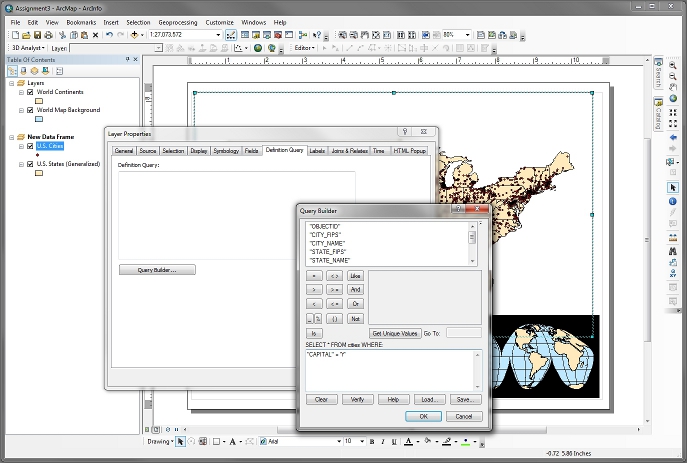The width and height of the screenshot is (687, 463).
Task: Open a map document with folder icon
Action: pos(26,35)
